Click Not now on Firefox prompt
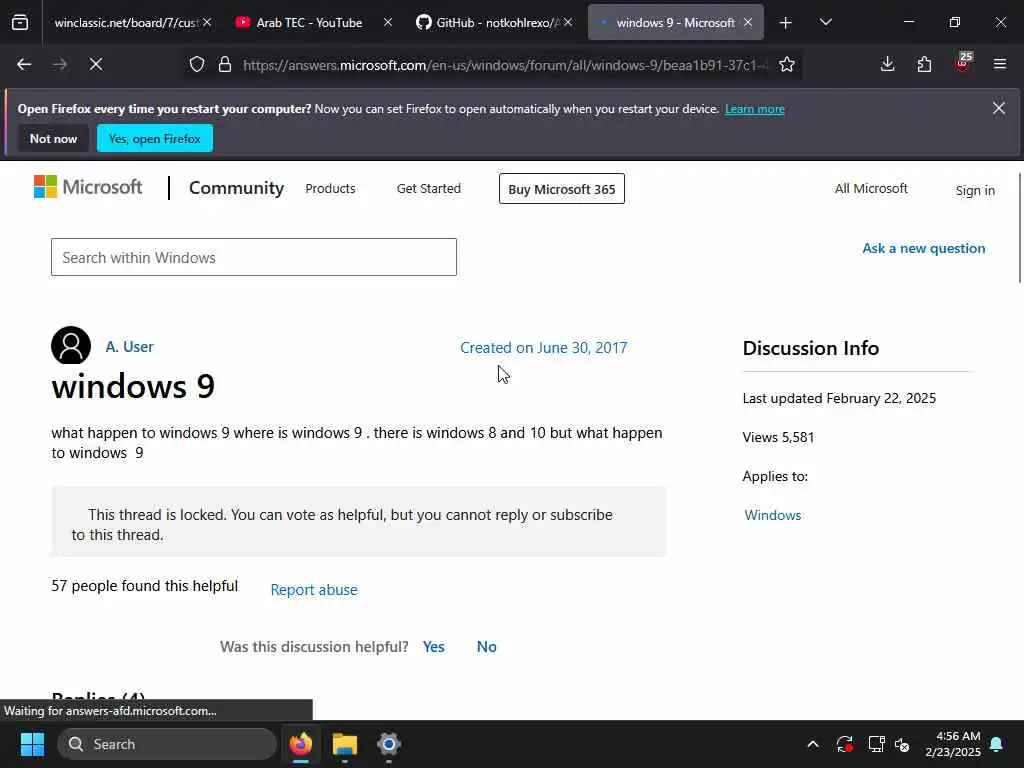Viewport: 1024px width, 768px height. tap(54, 139)
